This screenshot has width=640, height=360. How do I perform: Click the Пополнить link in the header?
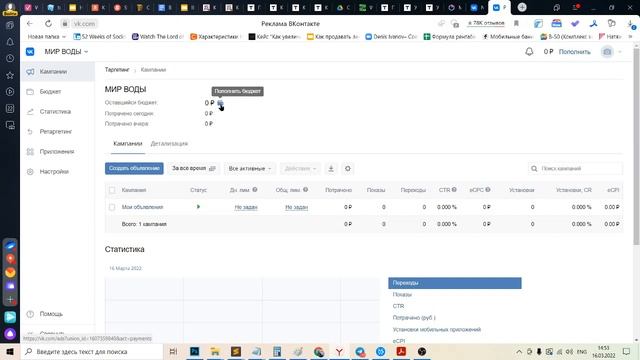pyautogui.click(x=574, y=52)
